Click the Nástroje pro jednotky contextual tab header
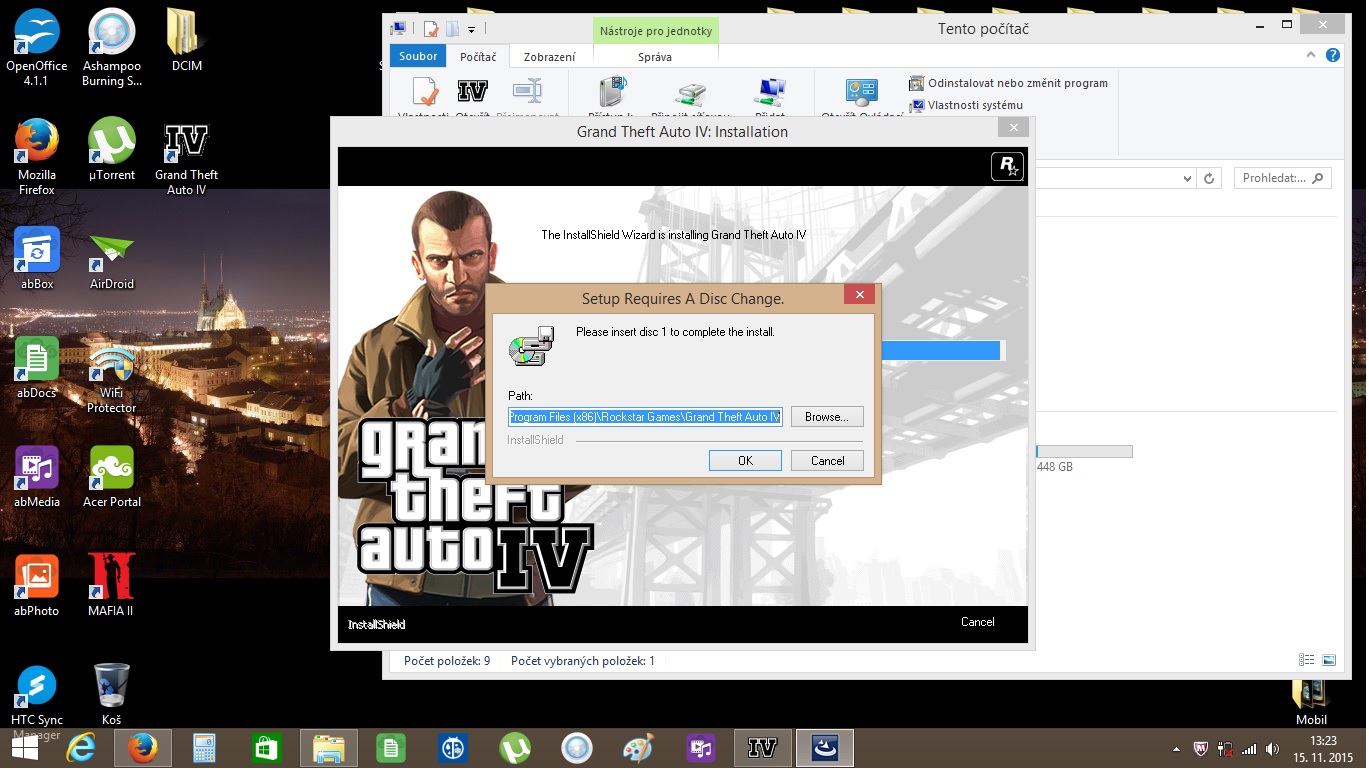The image size is (1369, 769). (656, 31)
